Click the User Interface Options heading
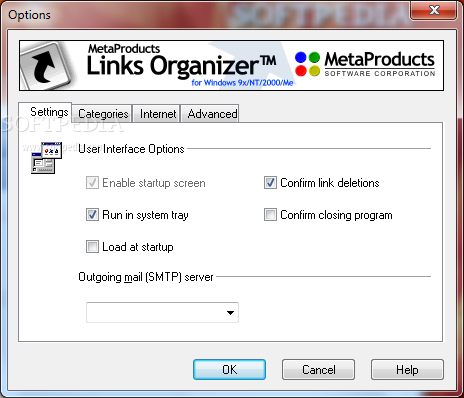 [x=131, y=149]
